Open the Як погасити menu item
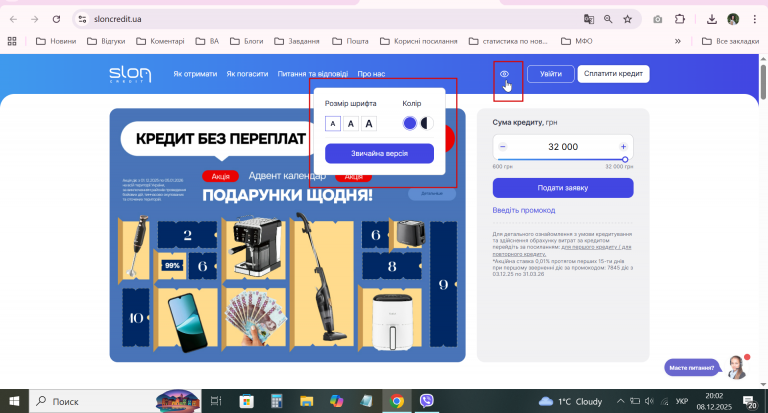The image size is (768, 413). click(247, 74)
